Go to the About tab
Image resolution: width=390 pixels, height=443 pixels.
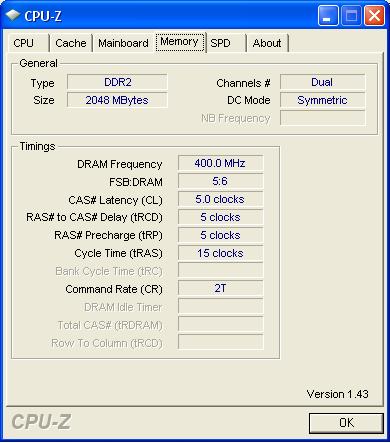point(267,43)
